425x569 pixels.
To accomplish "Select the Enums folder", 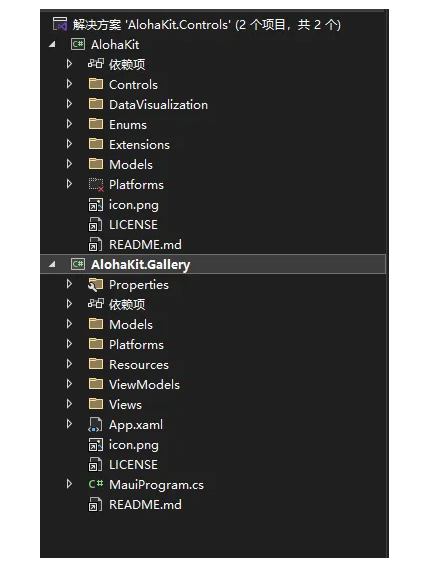I will 128,124.
